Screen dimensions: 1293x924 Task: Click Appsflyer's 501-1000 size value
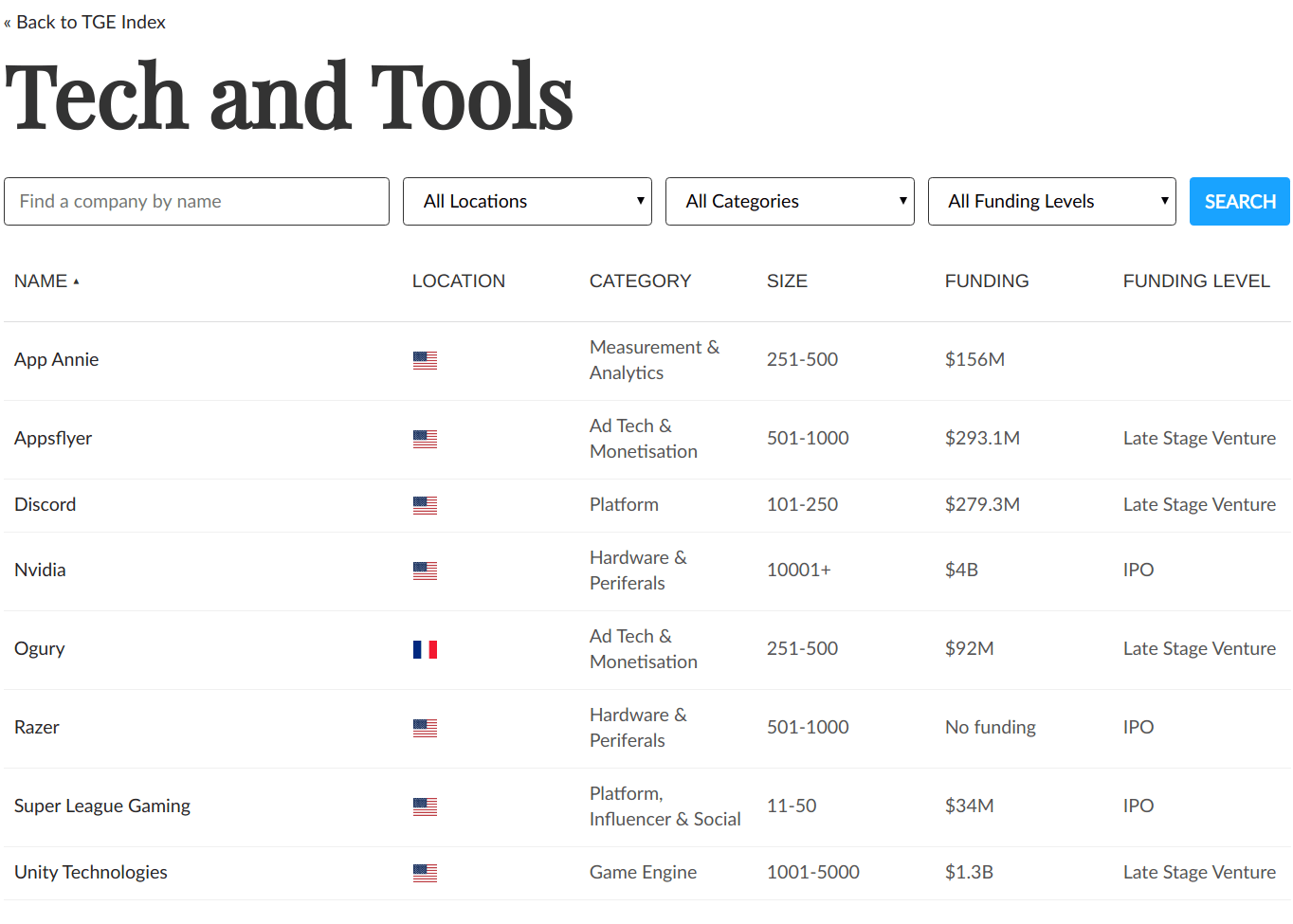point(808,439)
